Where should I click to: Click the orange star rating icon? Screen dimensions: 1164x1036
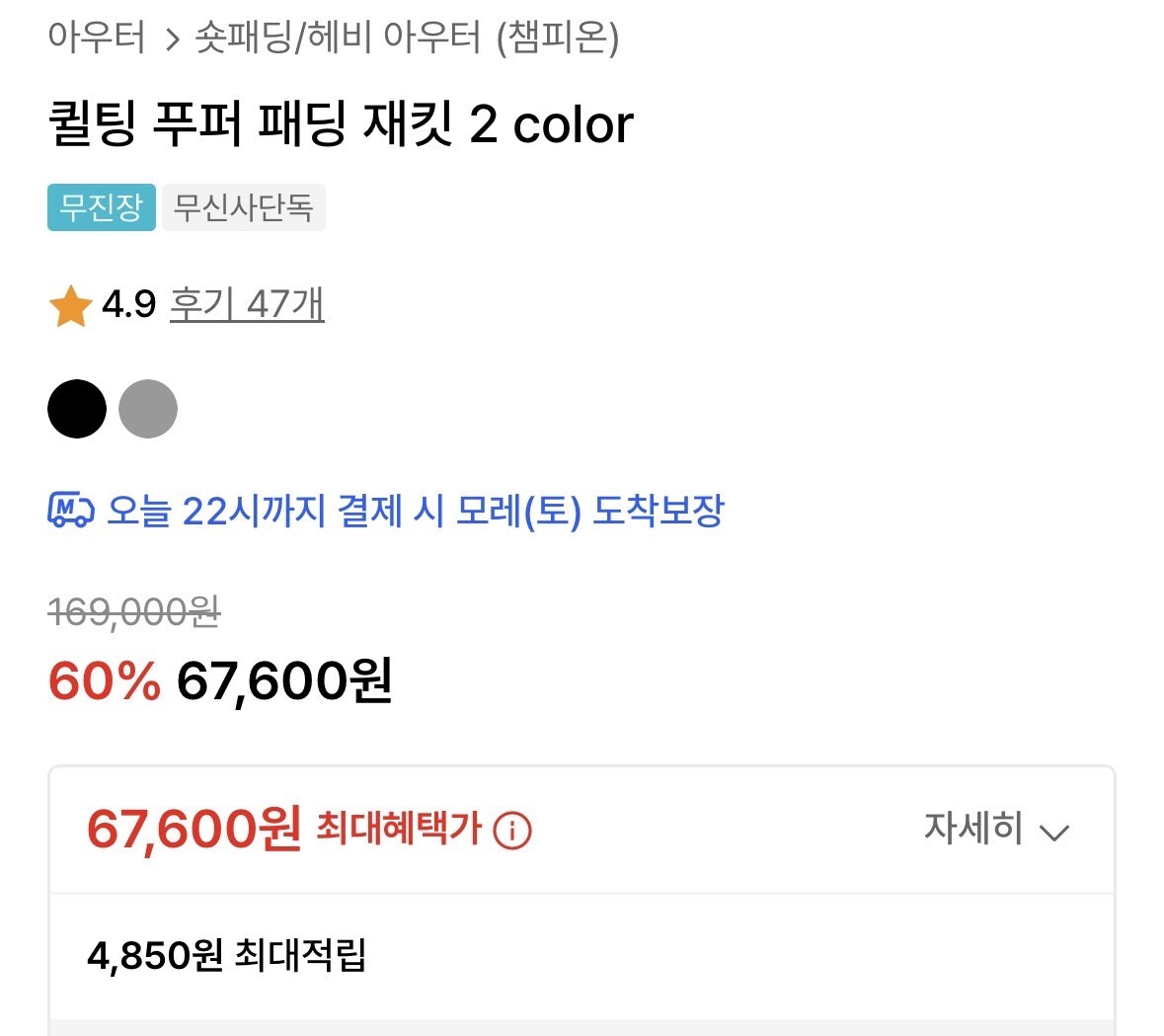pos(70,306)
